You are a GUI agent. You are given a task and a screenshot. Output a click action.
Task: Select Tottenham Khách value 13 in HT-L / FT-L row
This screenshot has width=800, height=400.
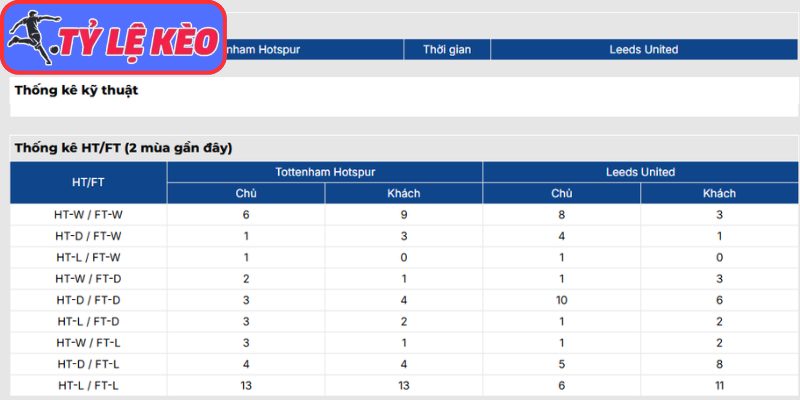click(404, 386)
